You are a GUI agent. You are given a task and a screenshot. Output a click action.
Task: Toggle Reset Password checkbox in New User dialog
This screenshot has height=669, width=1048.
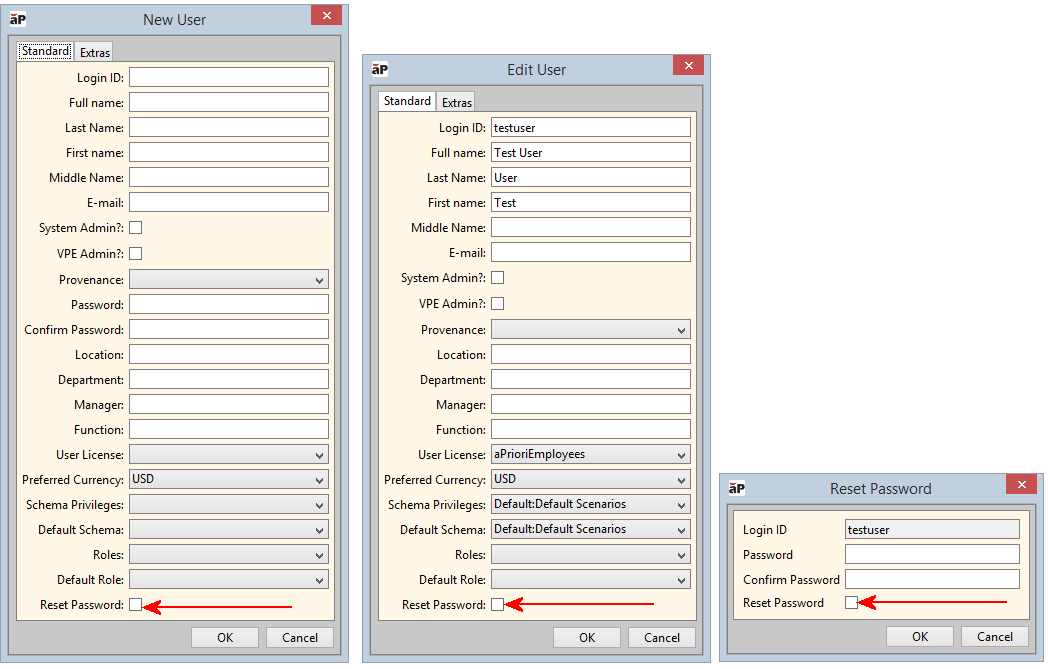(x=136, y=604)
